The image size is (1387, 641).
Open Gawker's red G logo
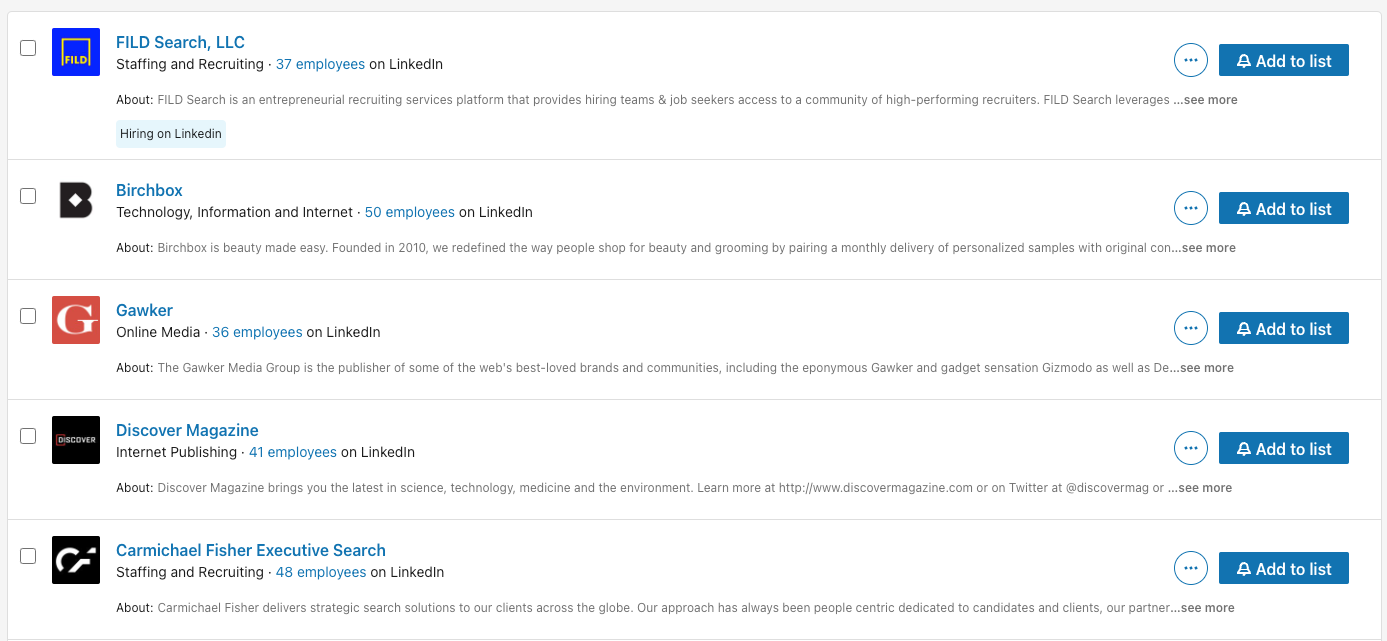coord(76,320)
